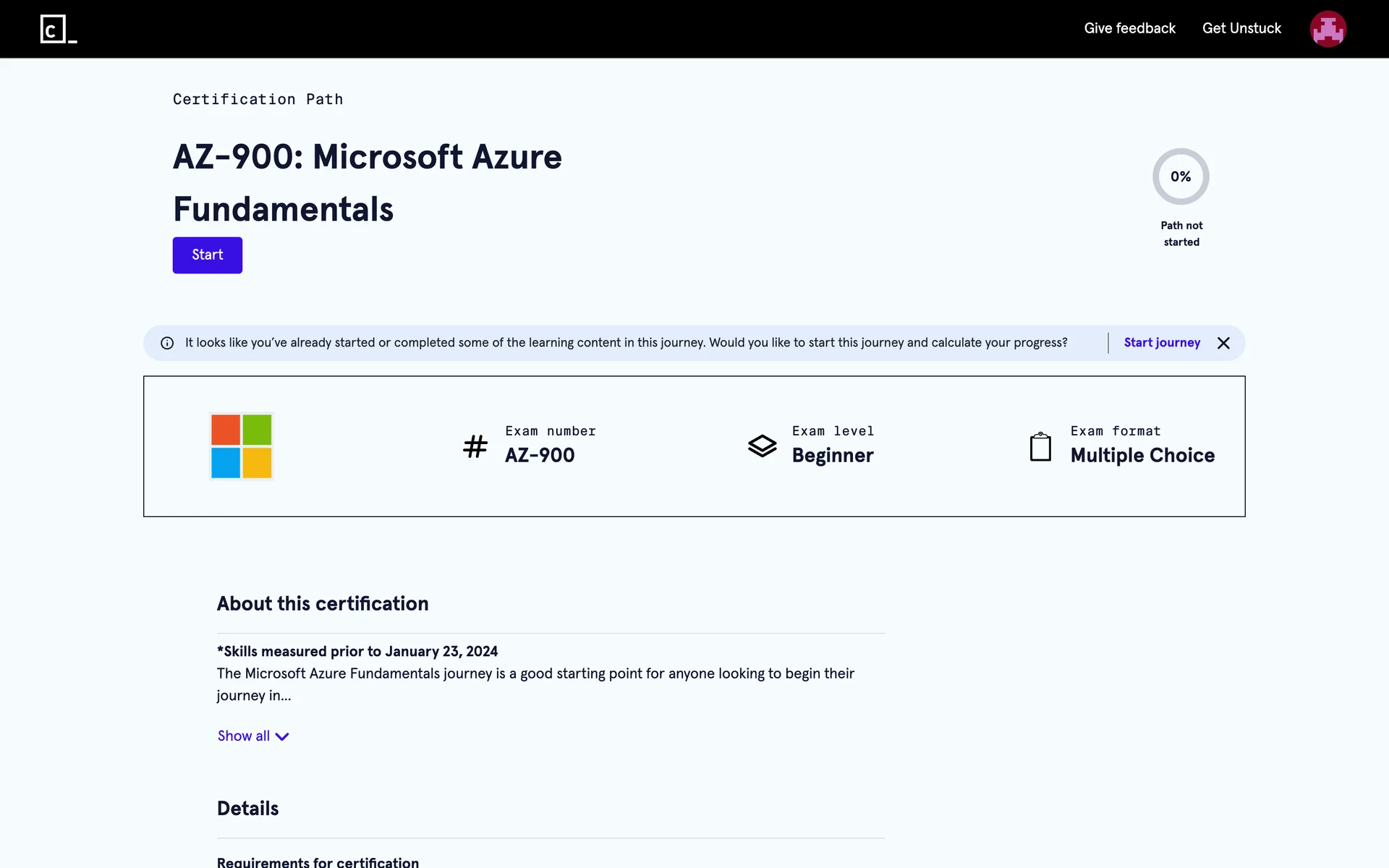1389x868 pixels.
Task: Dismiss the banner with the X icon
Action: tap(1223, 343)
